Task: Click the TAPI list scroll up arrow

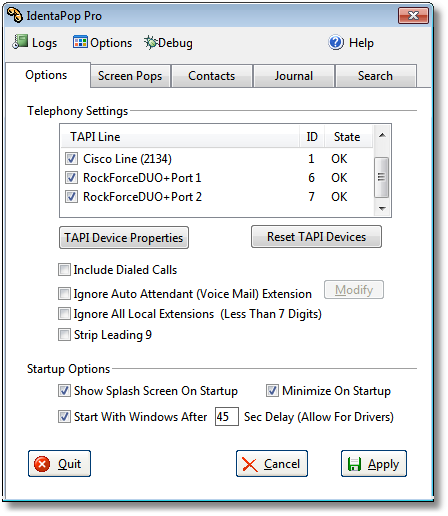Action: 382,136
